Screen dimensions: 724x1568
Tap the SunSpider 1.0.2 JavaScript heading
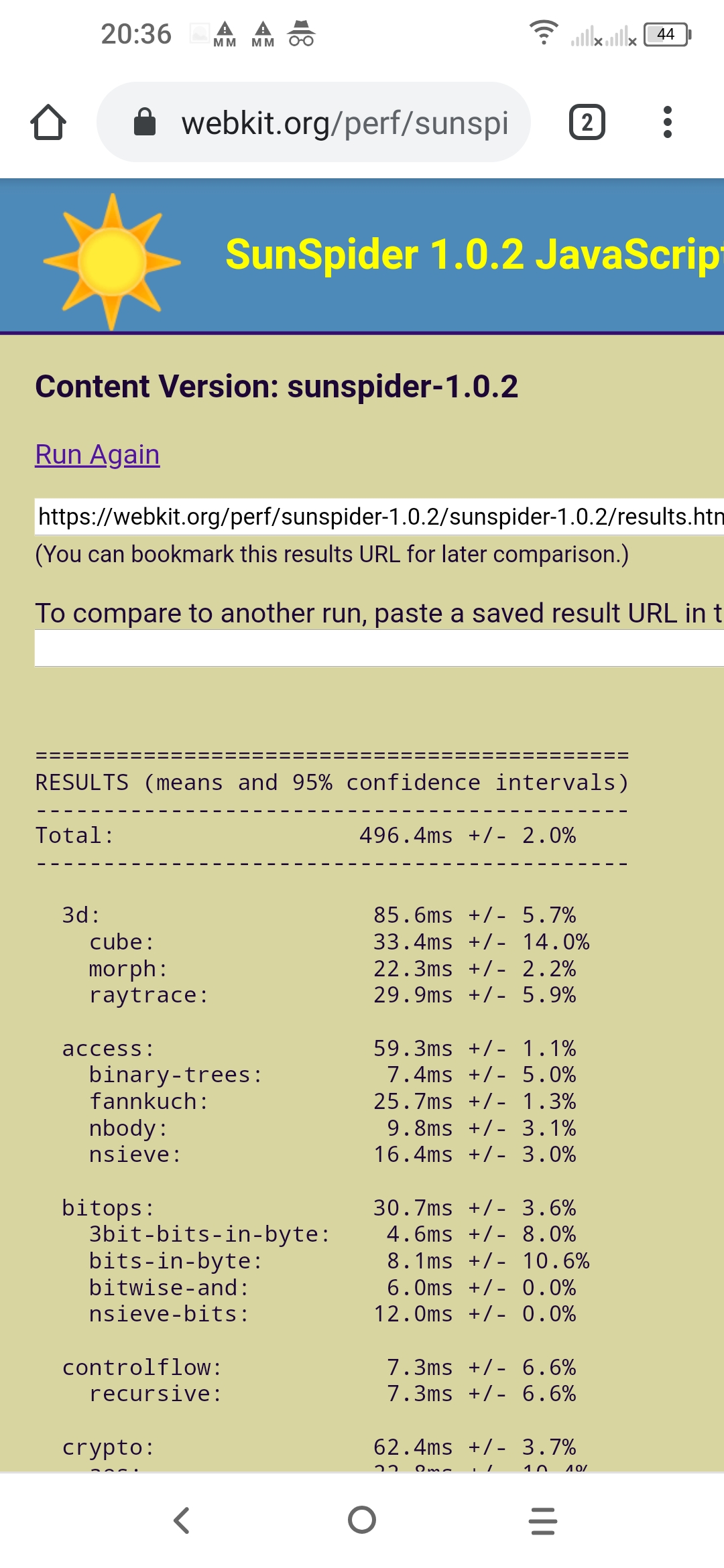tap(474, 255)
